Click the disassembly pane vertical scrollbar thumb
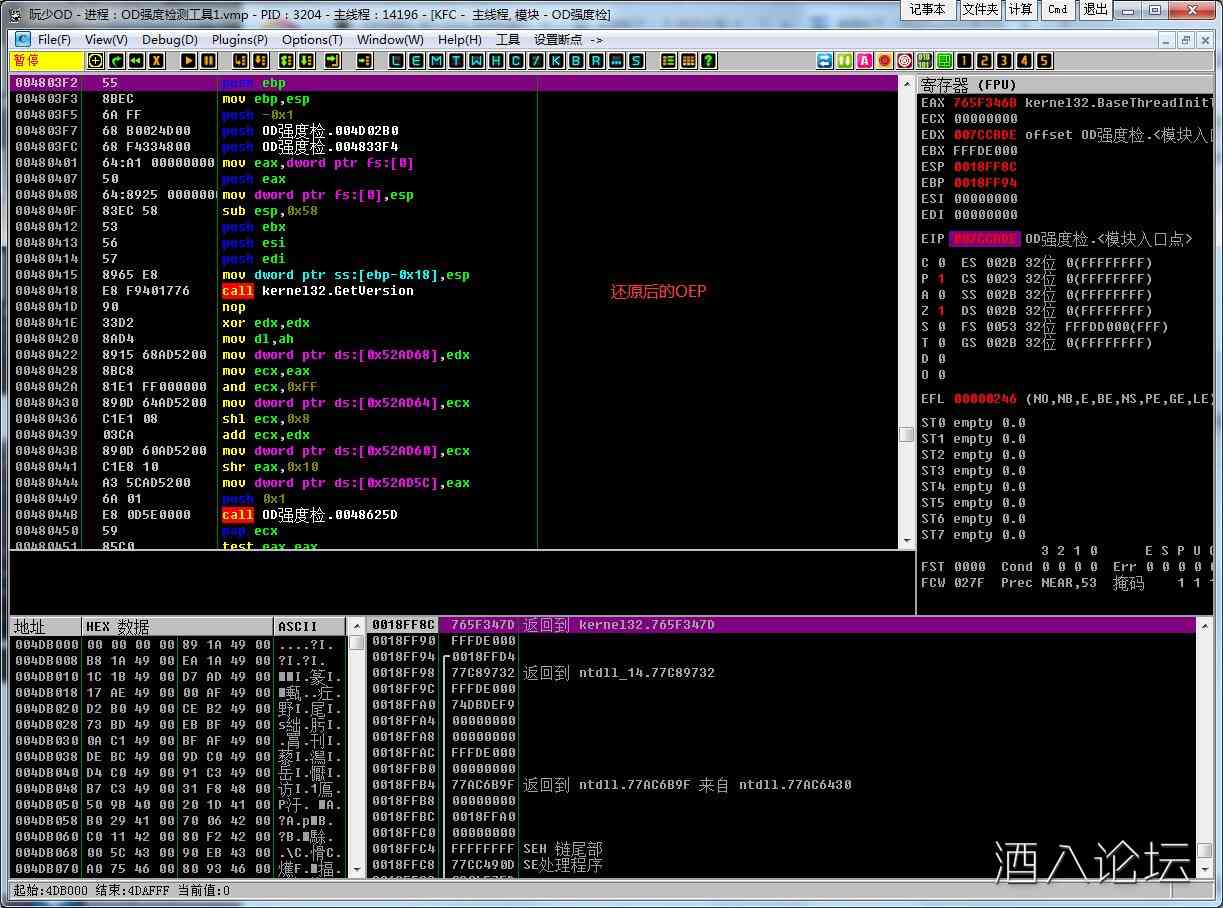 (x=906, y=434)
